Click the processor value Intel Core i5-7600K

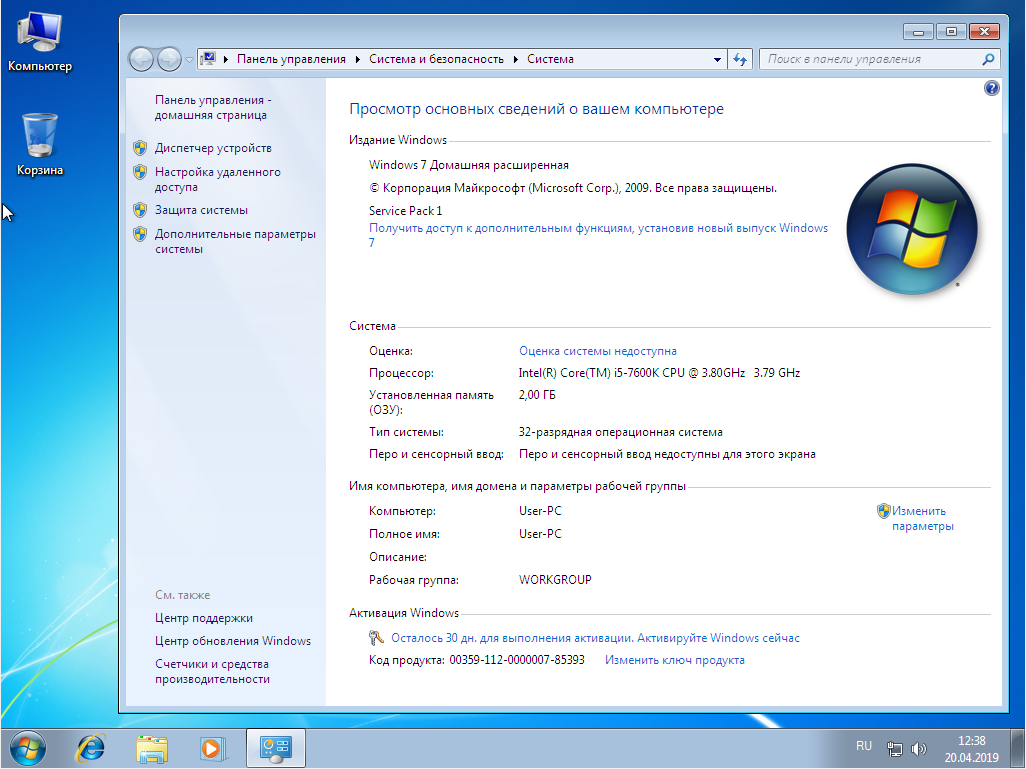tap(659, 373)
